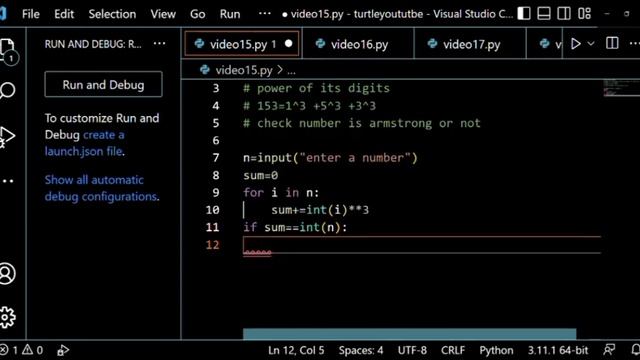Expand hidden menu items ellipsis

click(264, 13)
